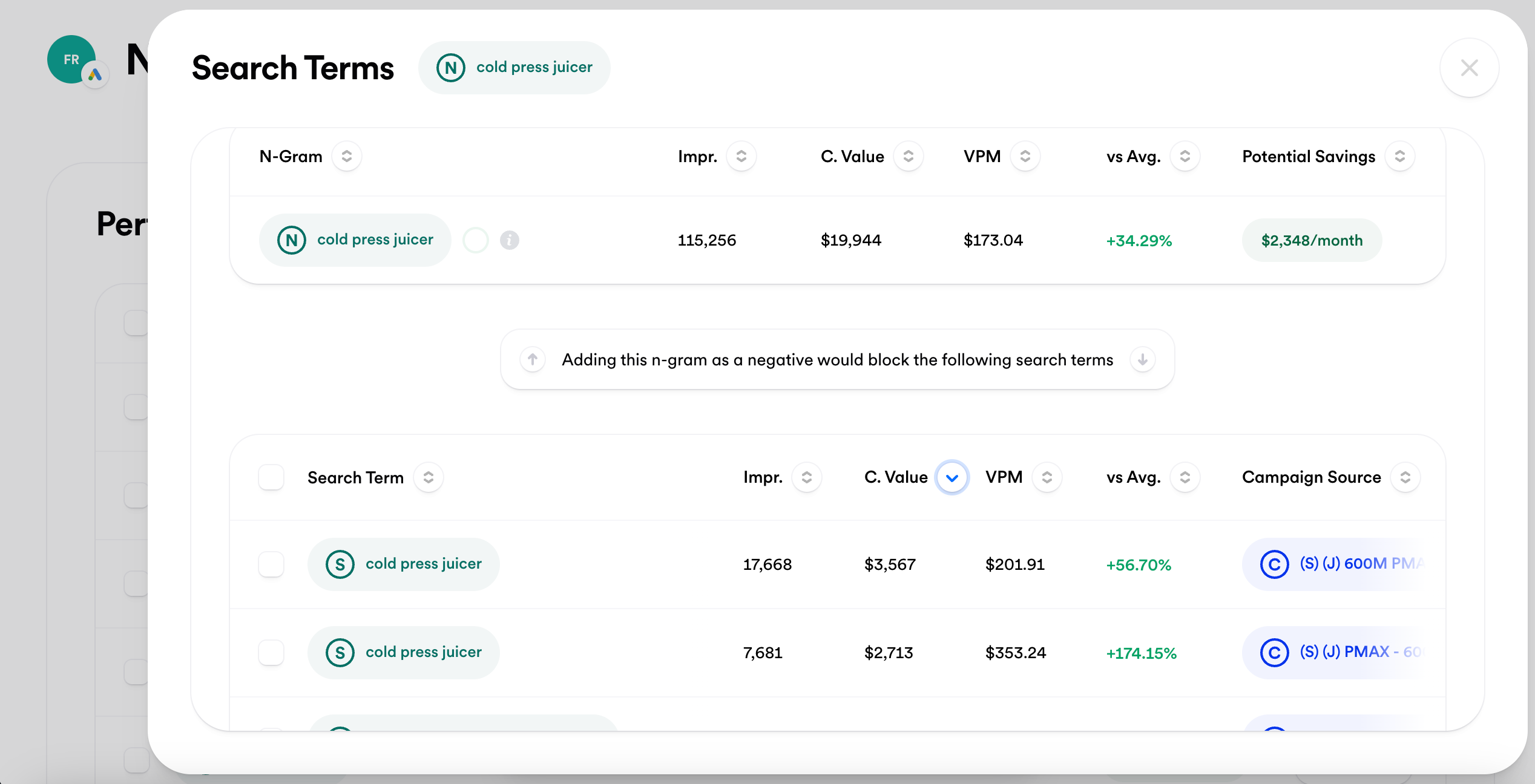Check the select-all search terms checkbox
This screenshot has width=1535, height=784.
coord(271,477)
